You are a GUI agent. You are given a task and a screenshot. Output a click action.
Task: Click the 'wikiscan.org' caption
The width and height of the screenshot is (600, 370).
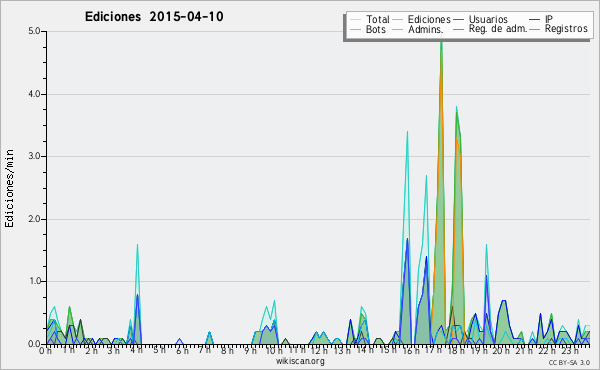[x=300, y=361]
